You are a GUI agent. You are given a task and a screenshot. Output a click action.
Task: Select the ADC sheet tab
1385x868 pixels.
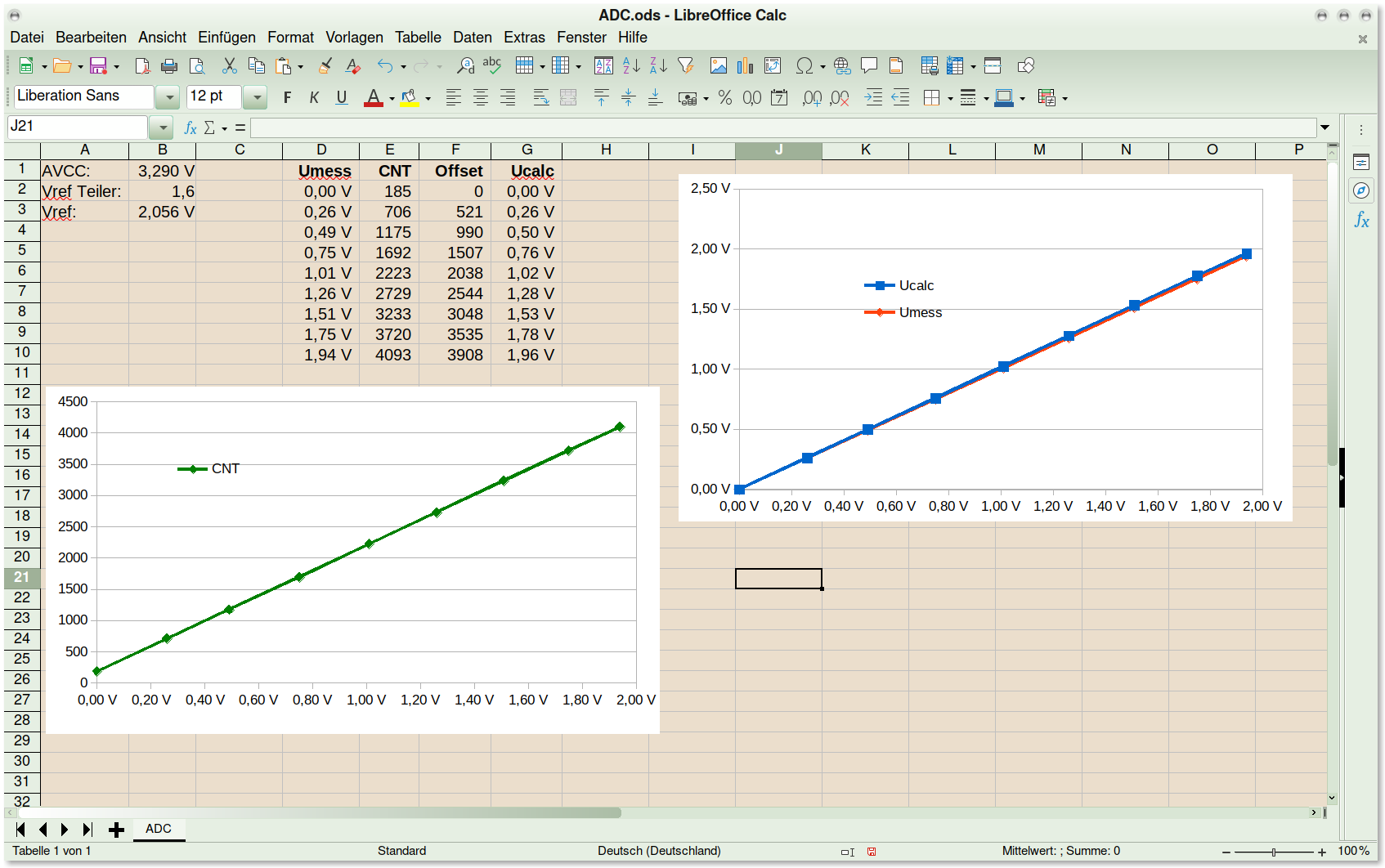[x=159, y=829]
